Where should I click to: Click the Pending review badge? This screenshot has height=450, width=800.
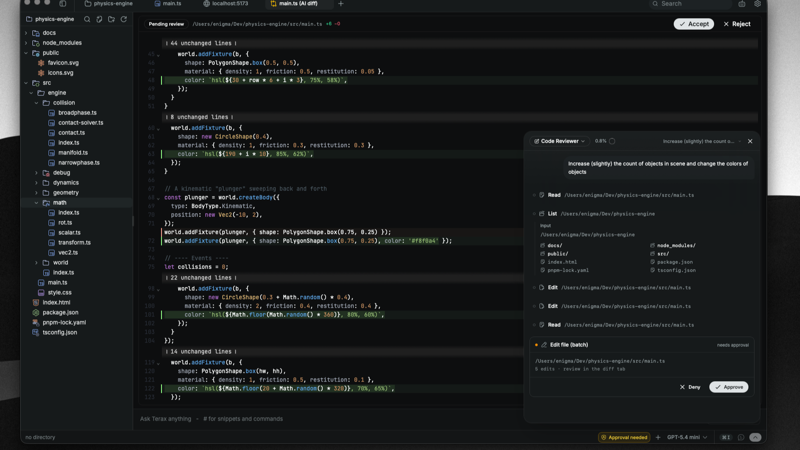(x=166, y=24)
